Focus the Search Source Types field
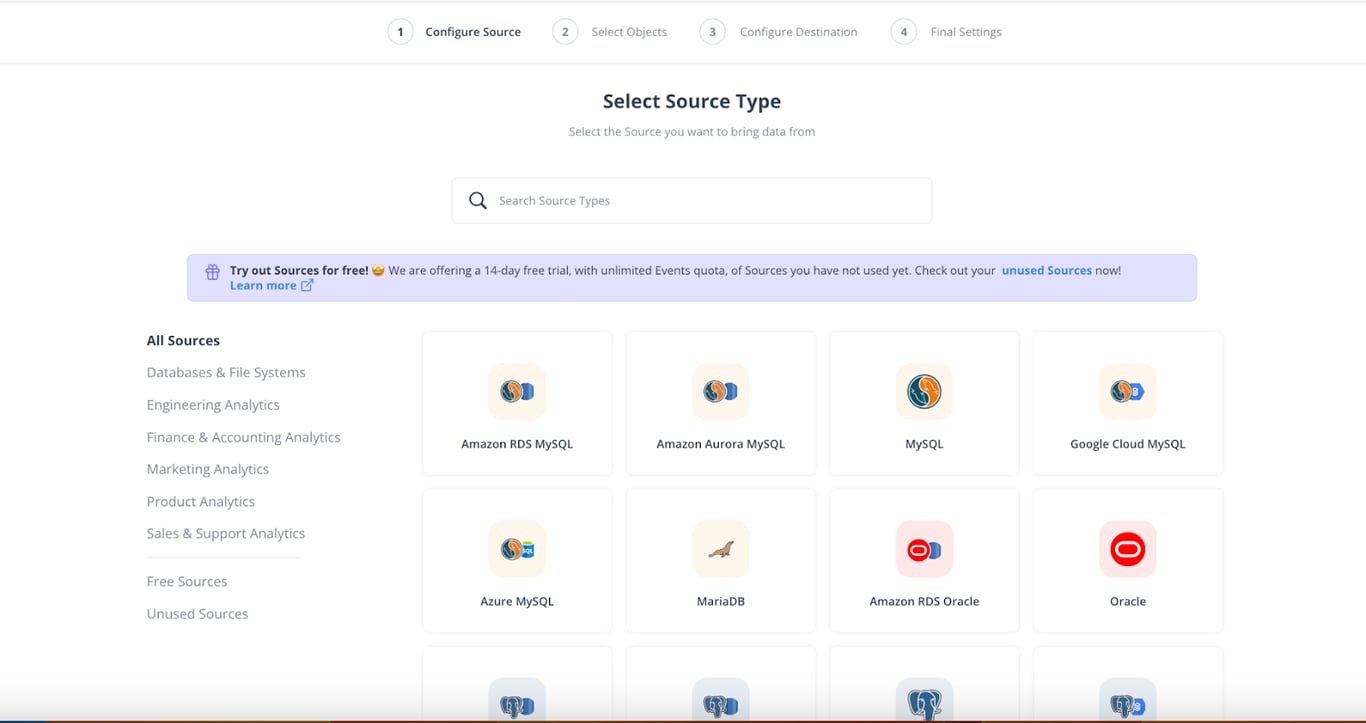The image size is (1366, 723). tap(691, 201)
